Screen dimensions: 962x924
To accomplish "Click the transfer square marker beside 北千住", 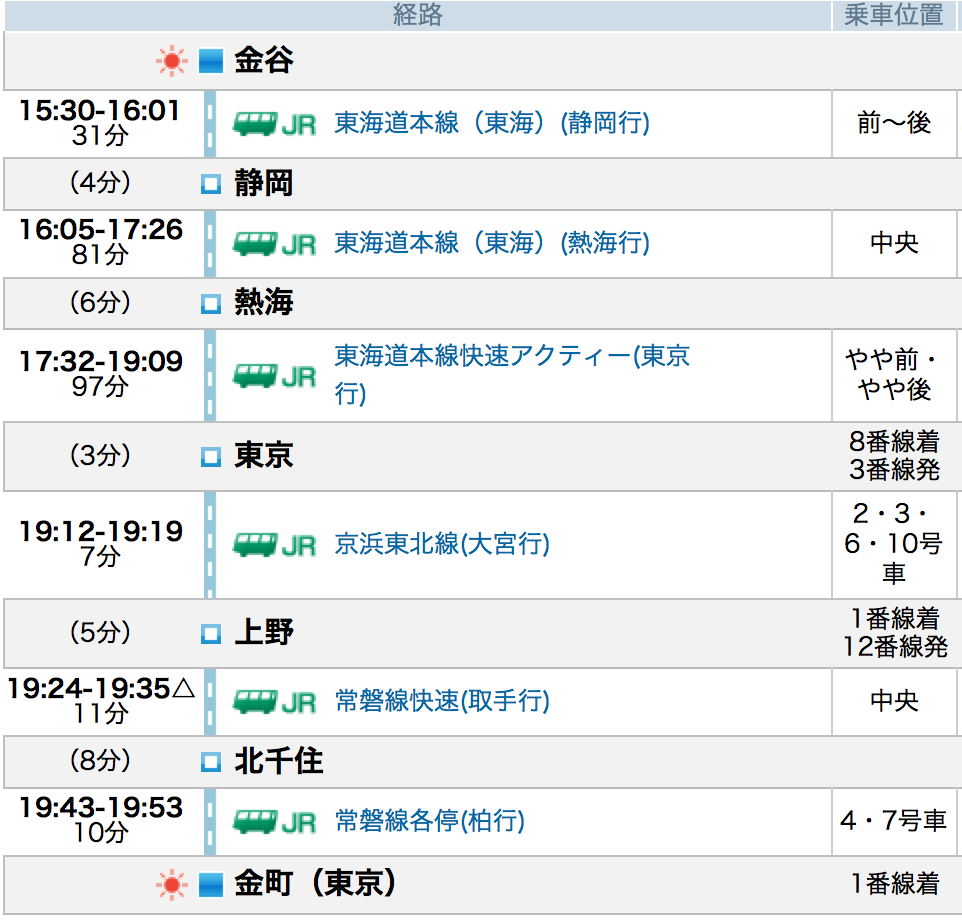I will [x=210, y=761].
